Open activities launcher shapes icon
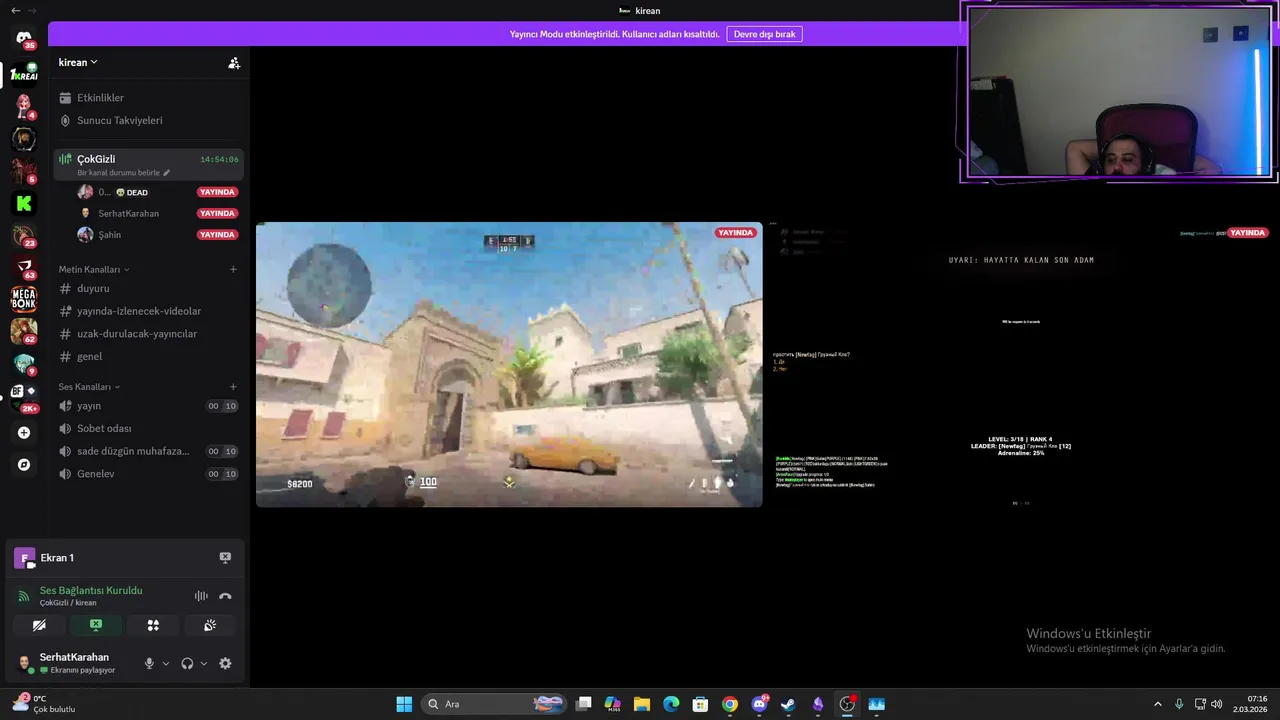Screen dimensions: 1280x720 point(153,625)
